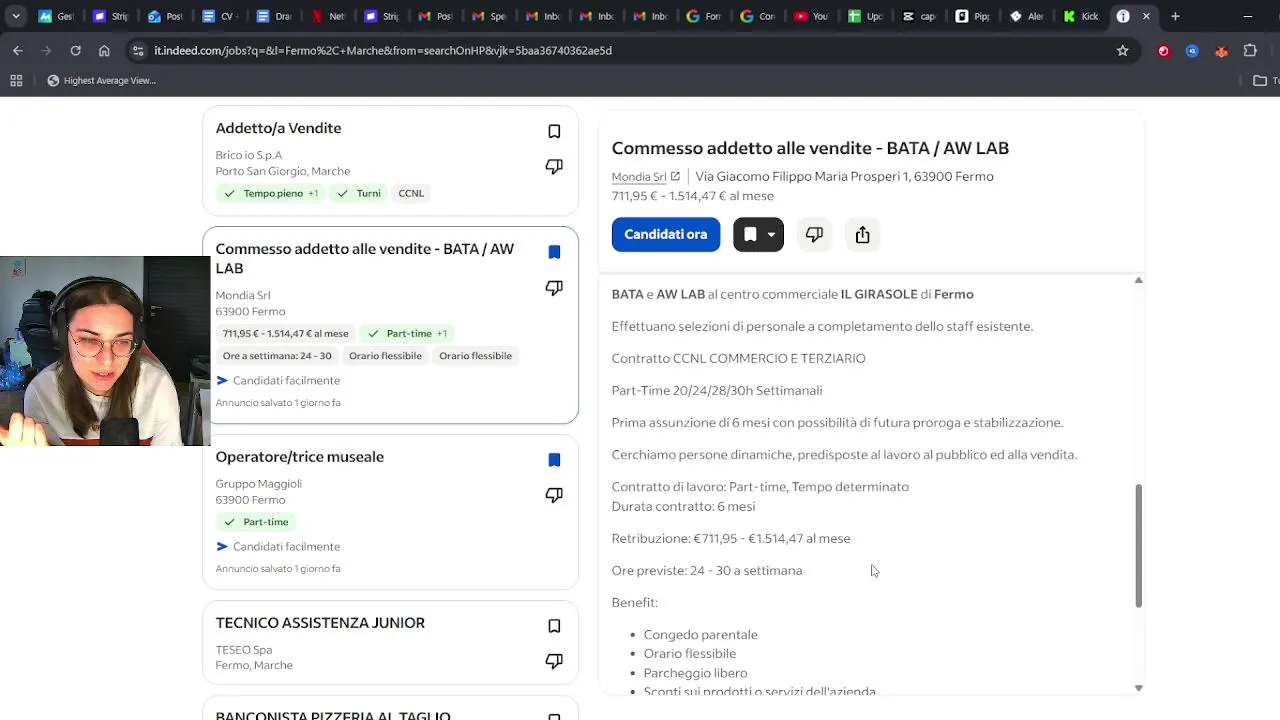Click the CCNL tag
The width and height of the screenshot is (1280, 720).
coord(411,193)
